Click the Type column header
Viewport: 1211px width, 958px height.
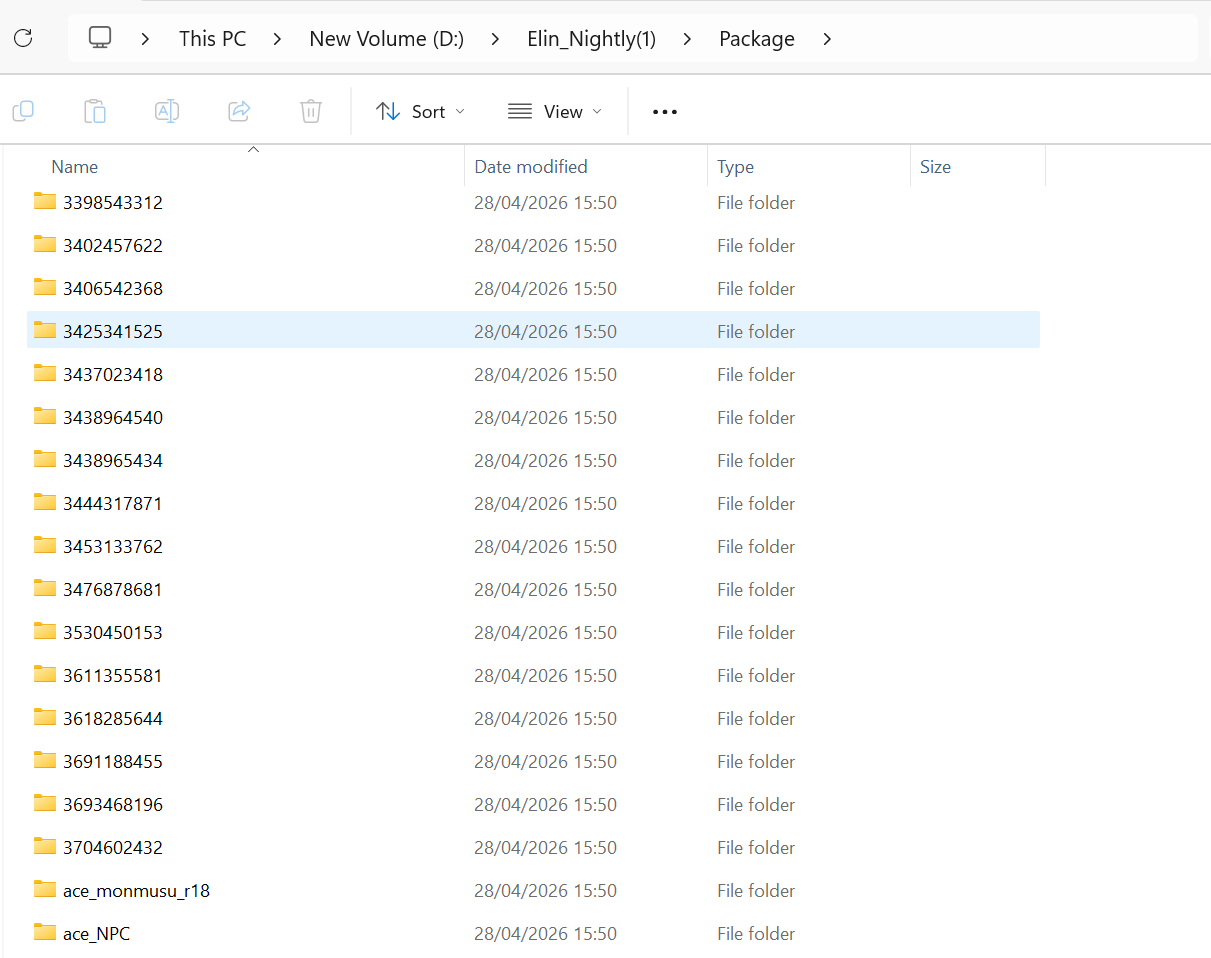coord(736,167)
